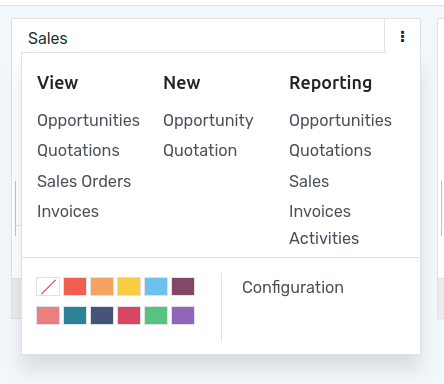Open Opportunities under Reporting
Image resolution: width=444 pixels, height=384 pixels.
tap(340, 121)
